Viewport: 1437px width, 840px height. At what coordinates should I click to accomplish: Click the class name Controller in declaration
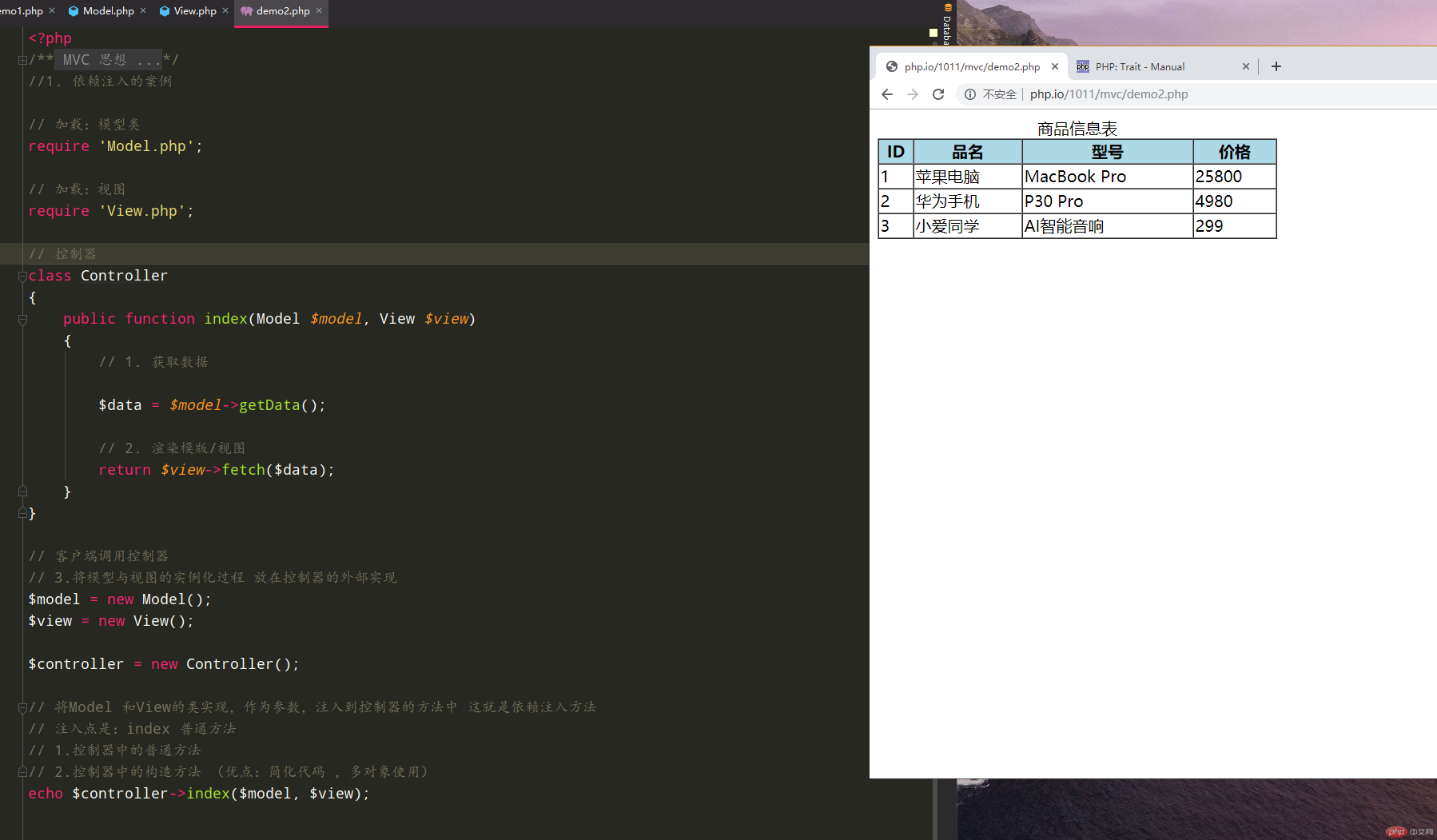(124, 276)
